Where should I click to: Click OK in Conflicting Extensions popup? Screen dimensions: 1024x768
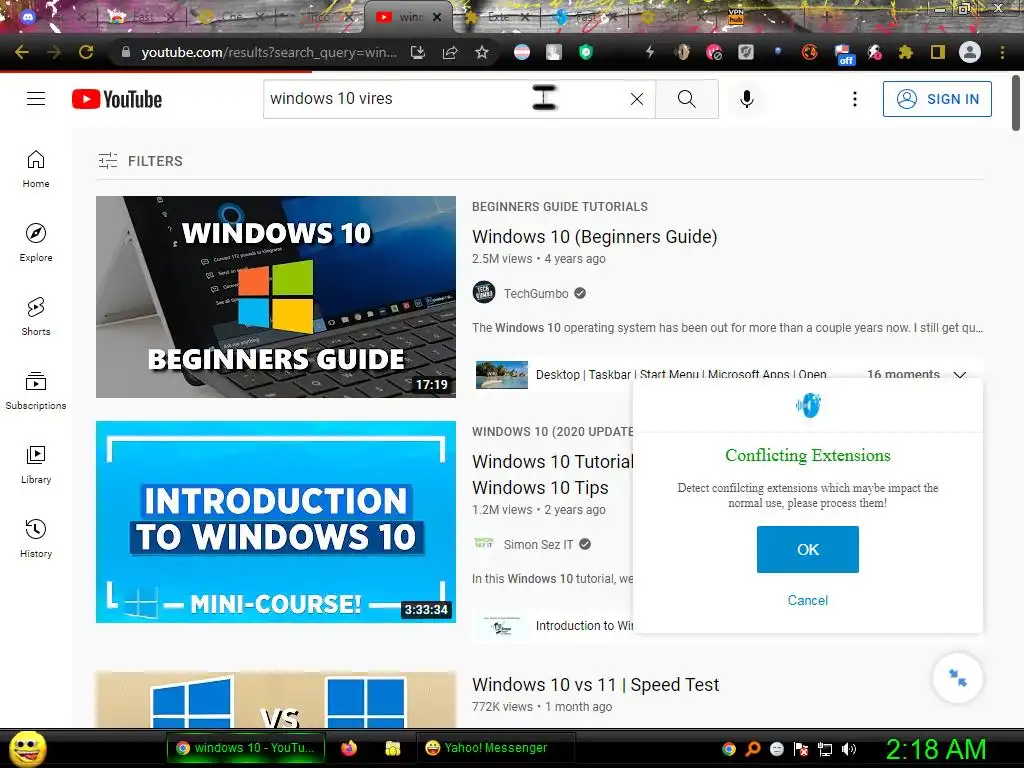pyautogui.click(x=808, y=549)
